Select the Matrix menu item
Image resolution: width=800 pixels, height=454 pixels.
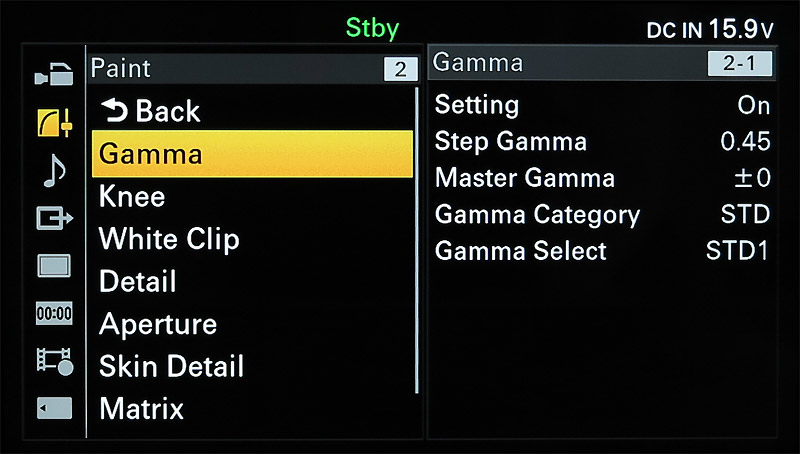tap(141, 408)
